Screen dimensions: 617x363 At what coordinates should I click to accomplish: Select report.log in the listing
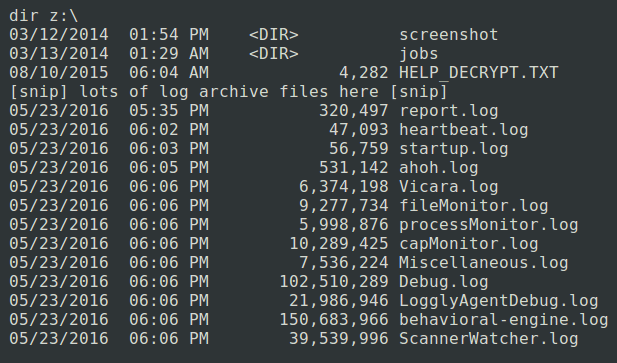pyautogui.click(x=449, y=111)
